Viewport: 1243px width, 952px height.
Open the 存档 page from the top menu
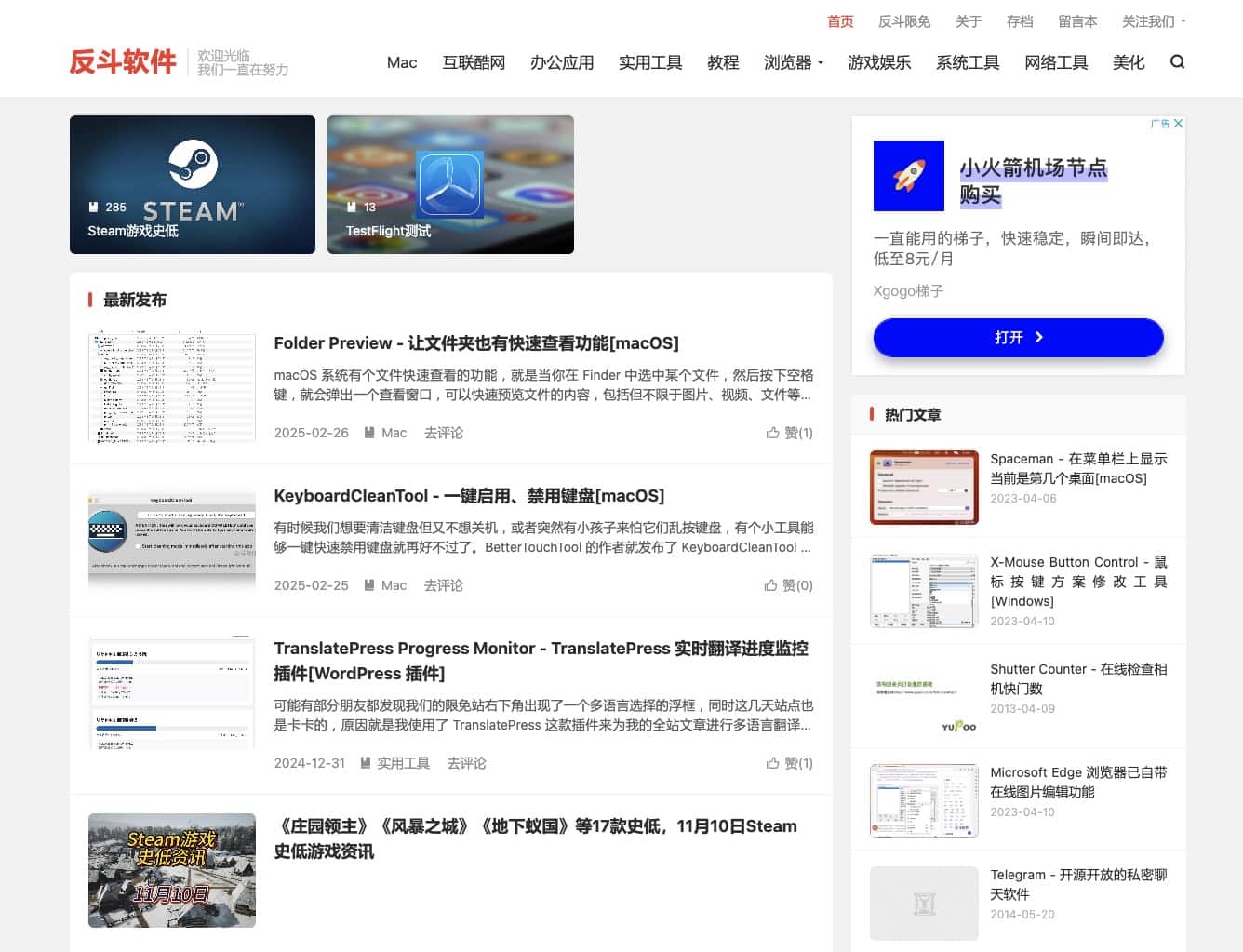pos(1020,20)
